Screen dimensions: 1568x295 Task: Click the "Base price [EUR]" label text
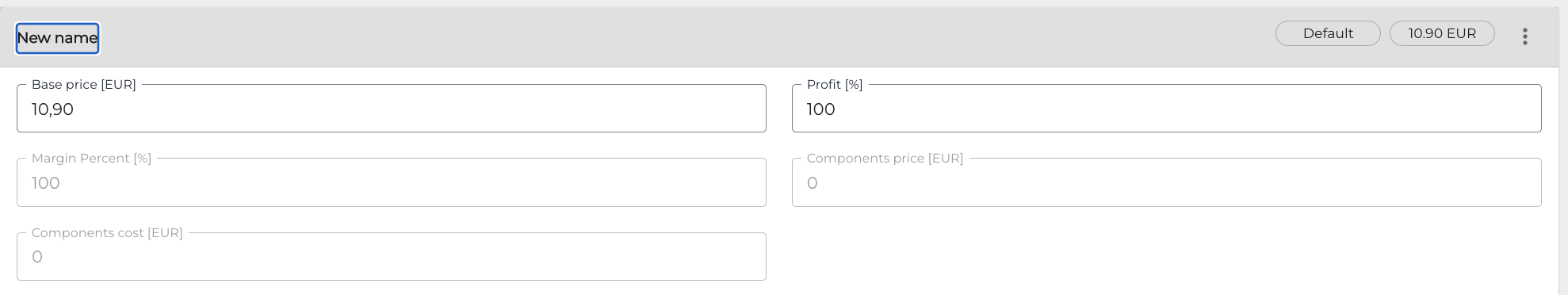[84, 84]
